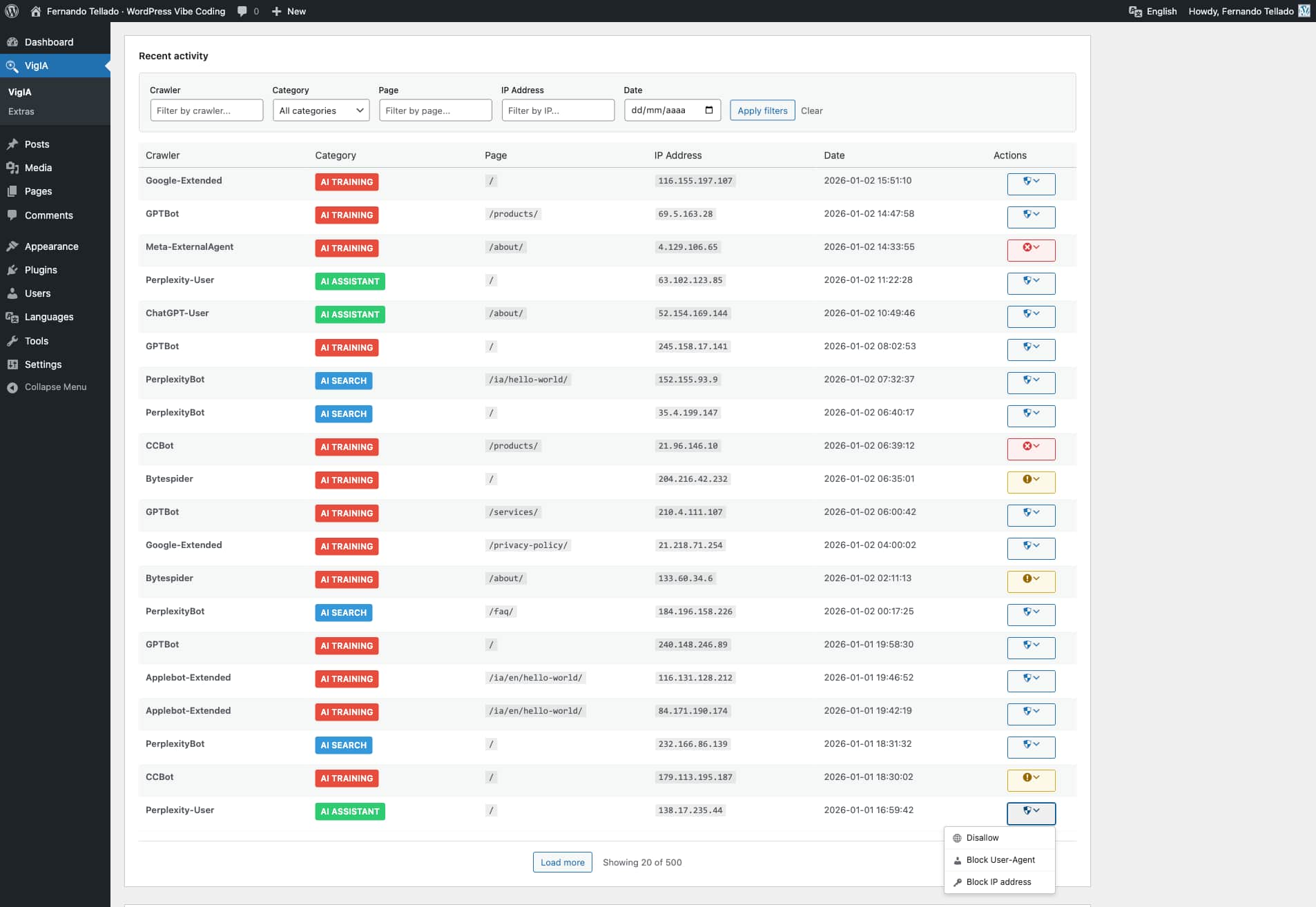Click inside the Filter by crawler field
This screenshot has width=1316, height=907.
point(206,110)
